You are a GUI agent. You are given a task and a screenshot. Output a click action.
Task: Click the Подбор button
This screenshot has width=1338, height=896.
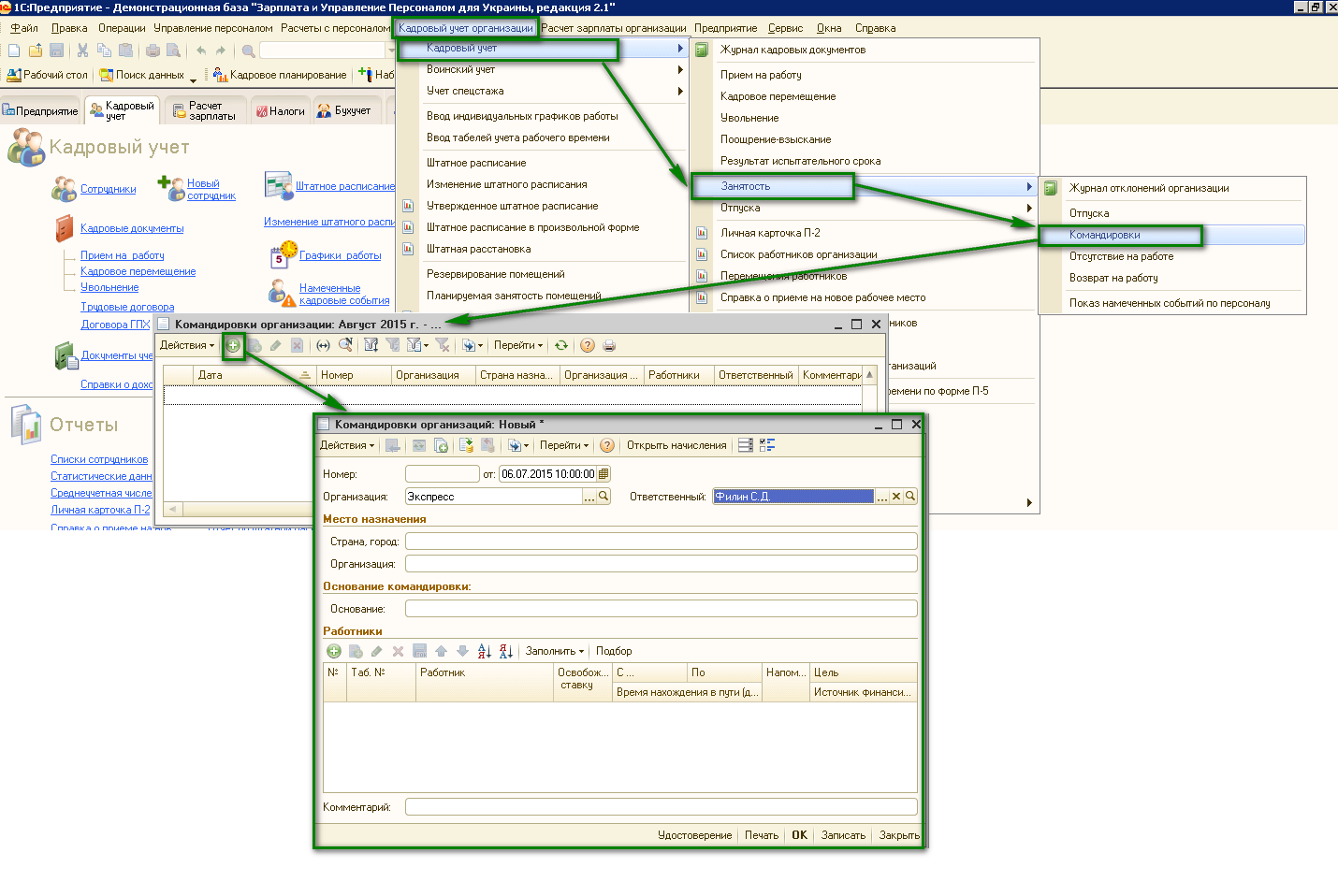click(614, 651)
